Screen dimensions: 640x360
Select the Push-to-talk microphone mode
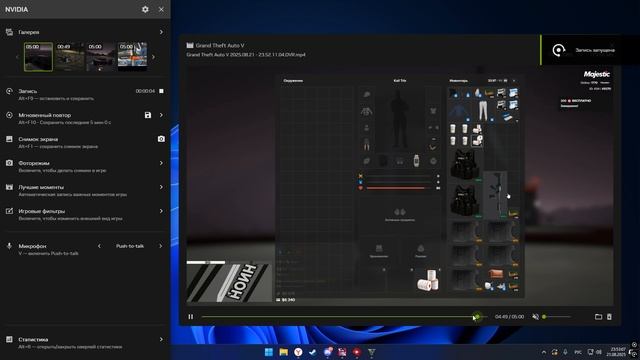coord(130,246)
